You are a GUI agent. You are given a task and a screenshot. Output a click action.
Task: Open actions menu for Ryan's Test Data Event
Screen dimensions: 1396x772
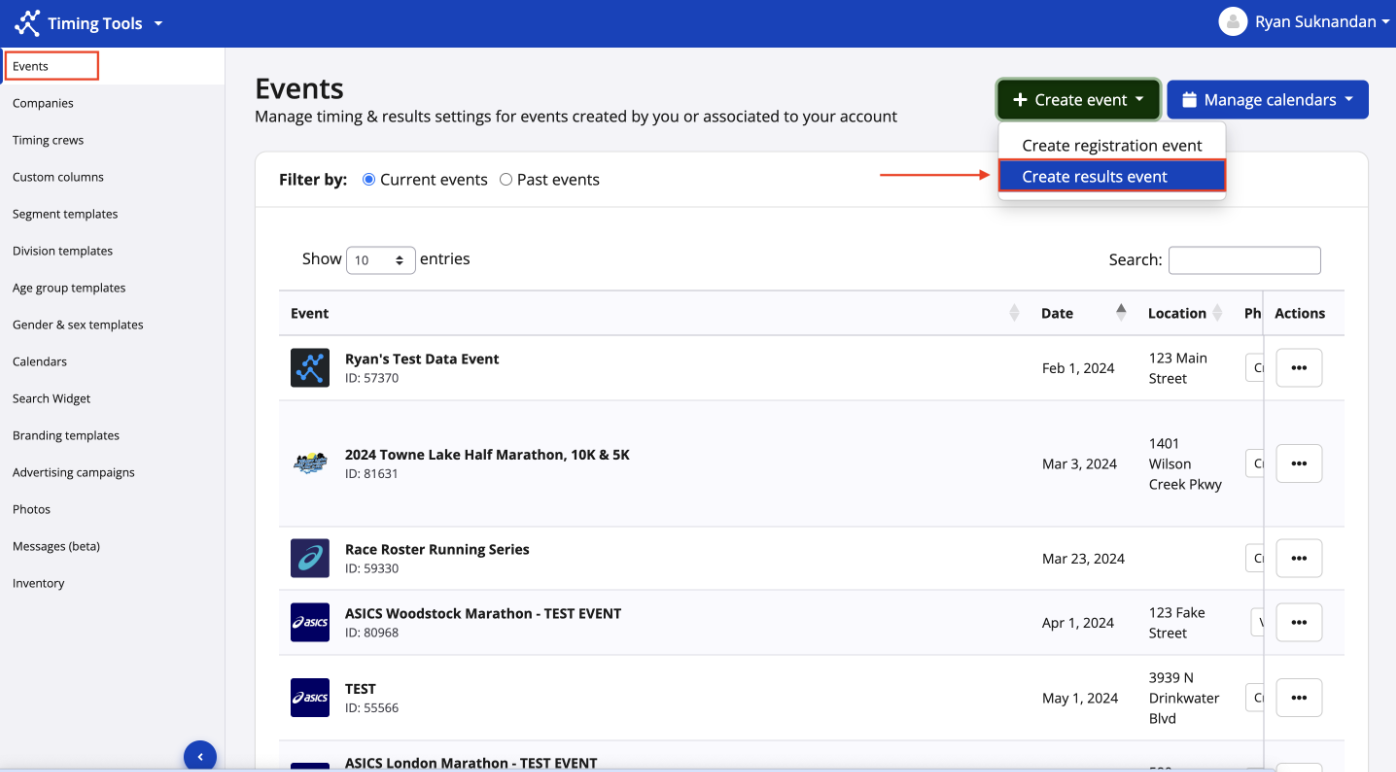coord(1298,368)
